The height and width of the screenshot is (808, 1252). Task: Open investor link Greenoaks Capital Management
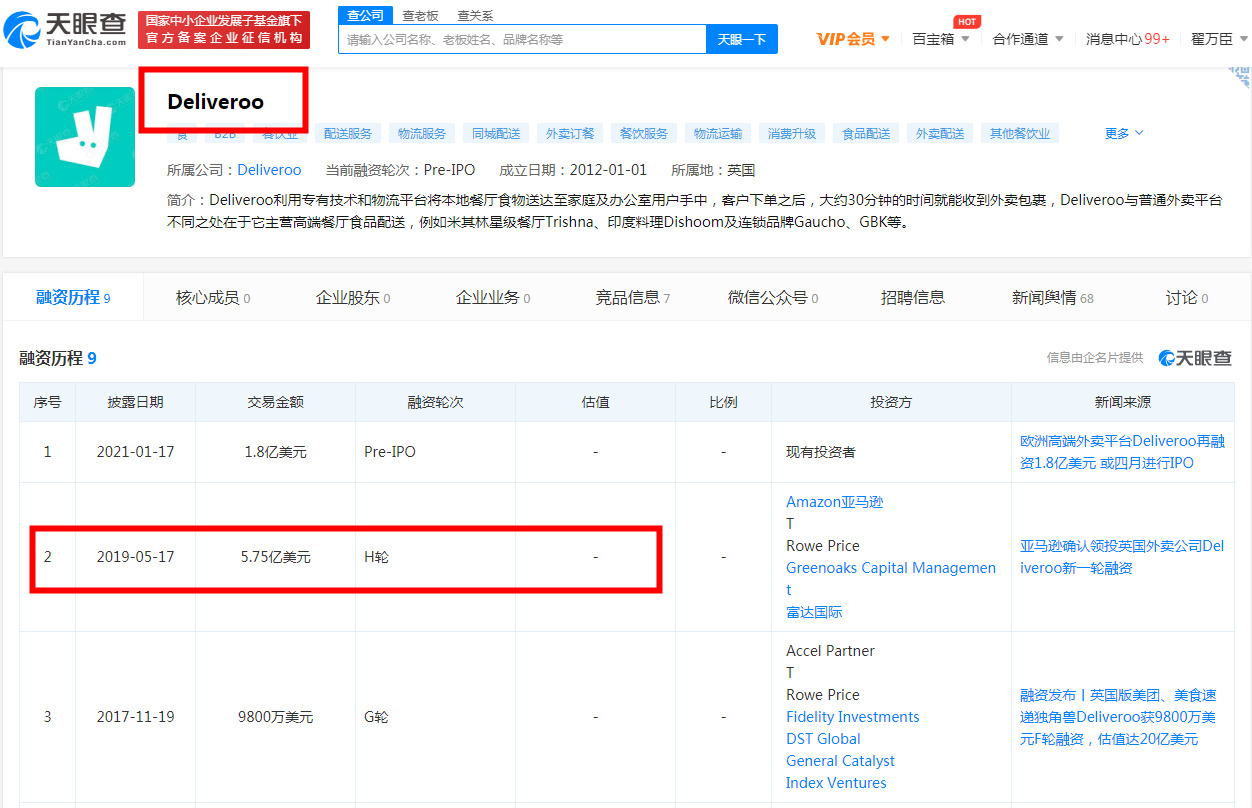(x=891, y=579)
